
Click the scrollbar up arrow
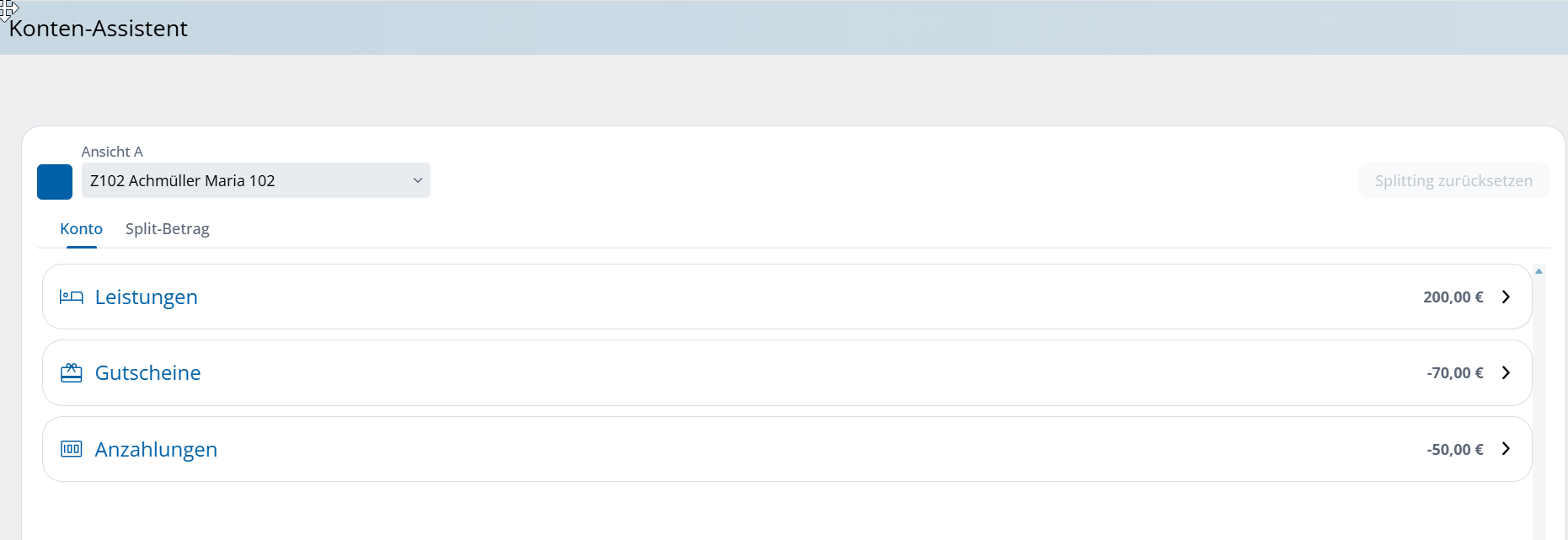[1539, 271]
